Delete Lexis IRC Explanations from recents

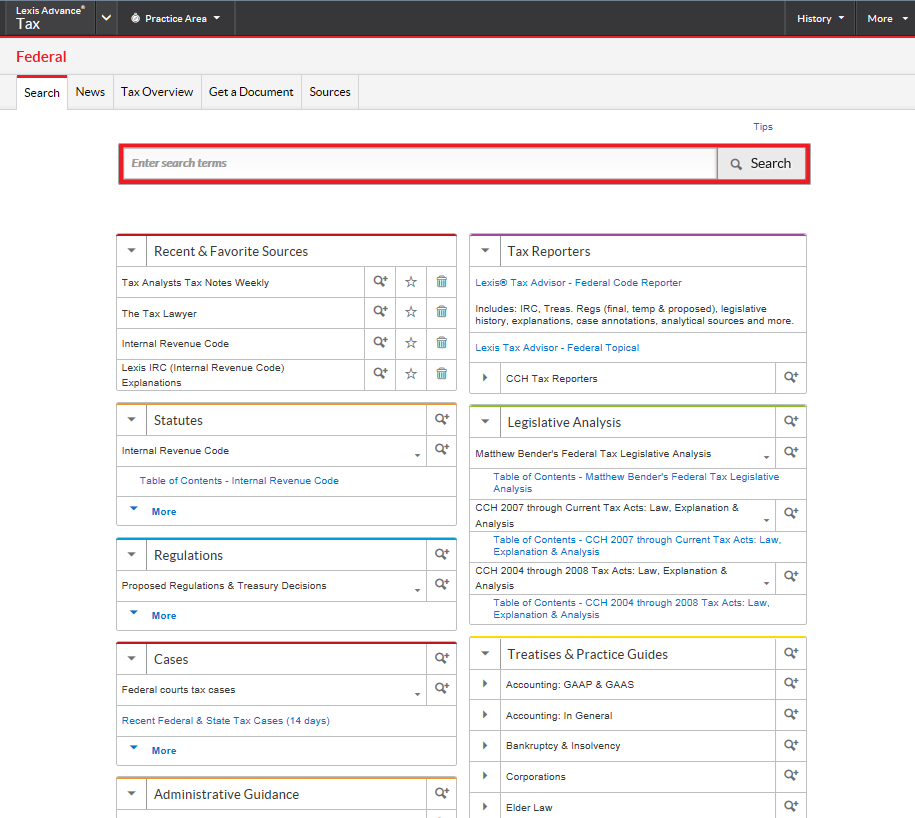click(442, 374)
